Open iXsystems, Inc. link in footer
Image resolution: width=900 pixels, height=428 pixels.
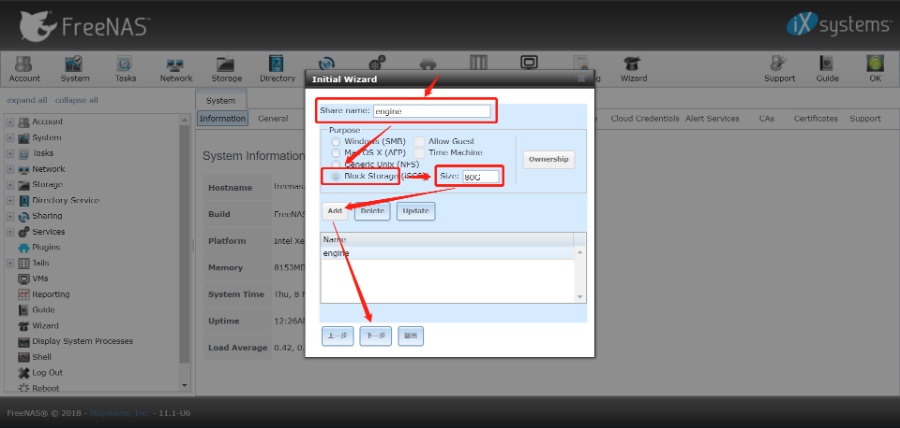(x=120, y=413)
